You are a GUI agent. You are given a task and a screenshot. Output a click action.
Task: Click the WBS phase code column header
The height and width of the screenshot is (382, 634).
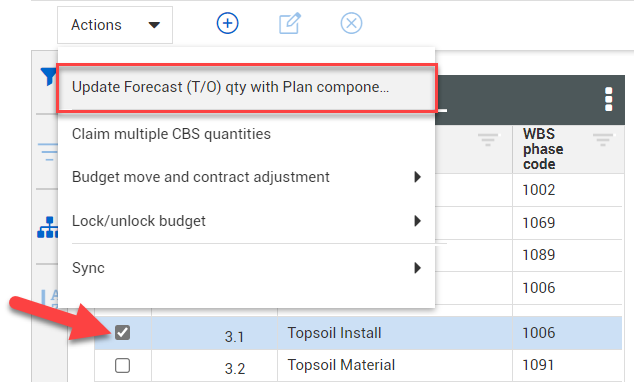click(x=543, y=149)
